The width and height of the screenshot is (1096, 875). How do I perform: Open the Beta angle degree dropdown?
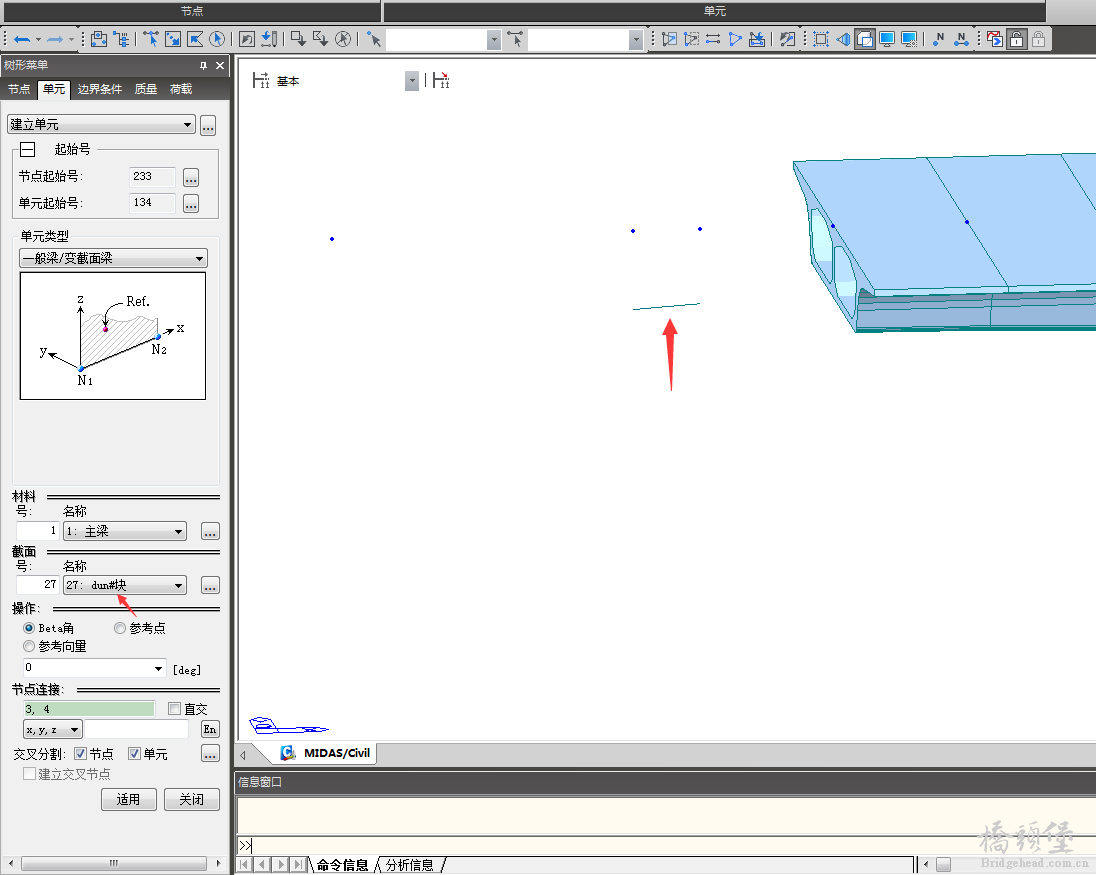(159, 668)
